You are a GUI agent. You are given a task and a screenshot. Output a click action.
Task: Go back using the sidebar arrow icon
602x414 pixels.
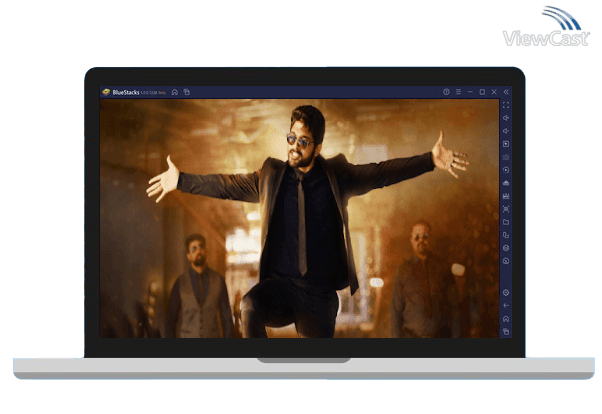tap(506, 306)
